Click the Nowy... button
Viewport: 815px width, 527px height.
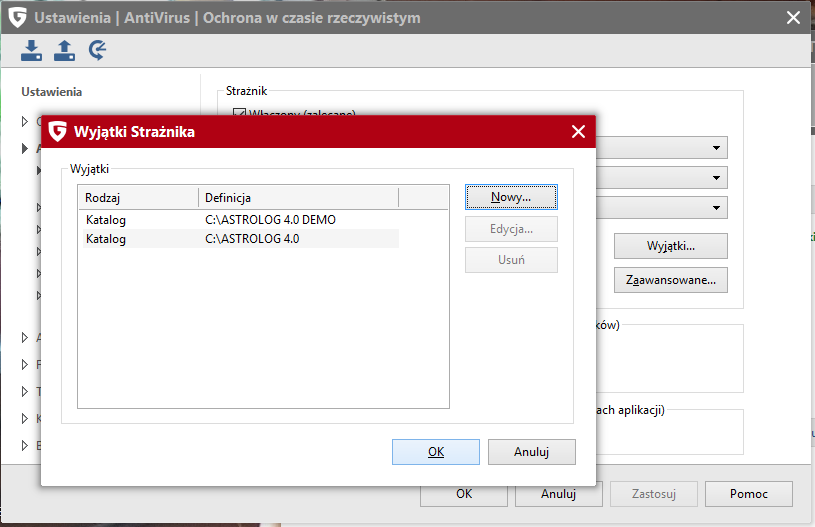(x=511, y=197)
